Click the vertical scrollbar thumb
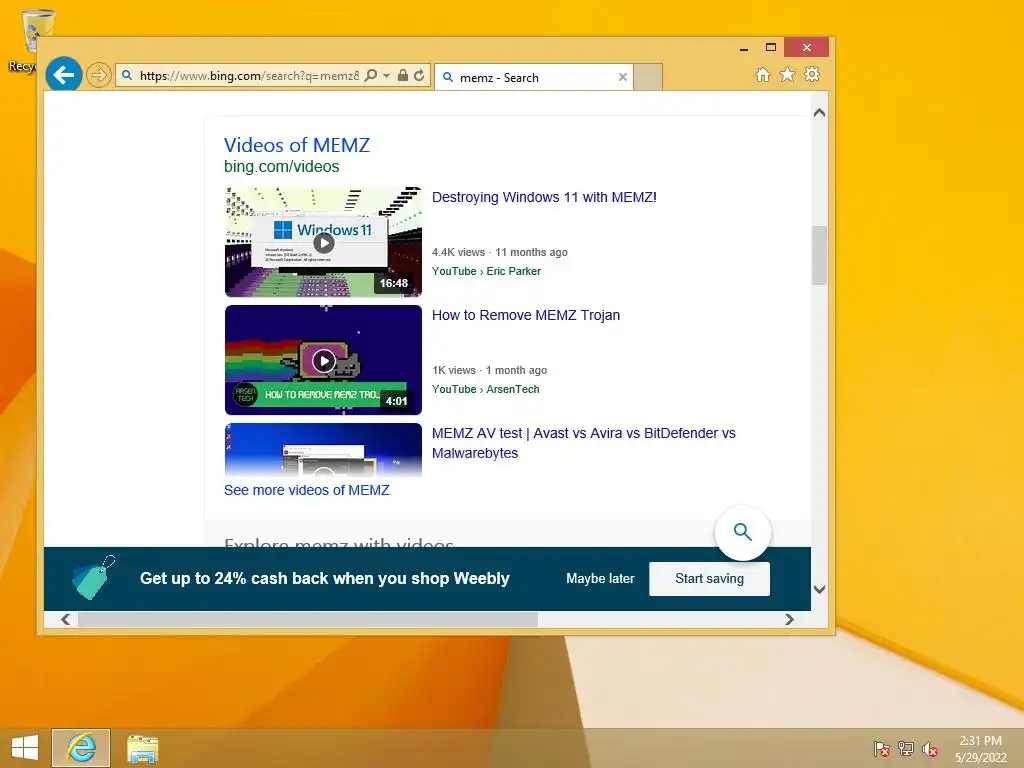1024x768 pixels. pos(820,255)
